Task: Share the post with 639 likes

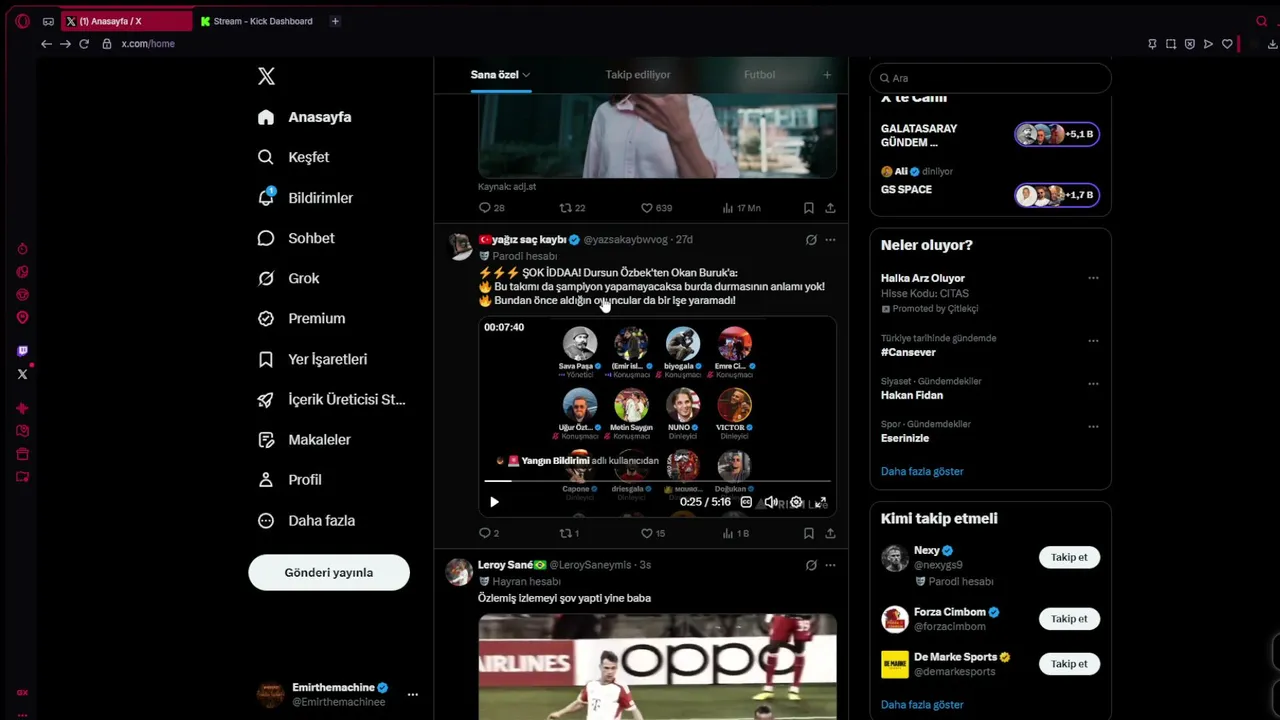Action: (830, 208)
